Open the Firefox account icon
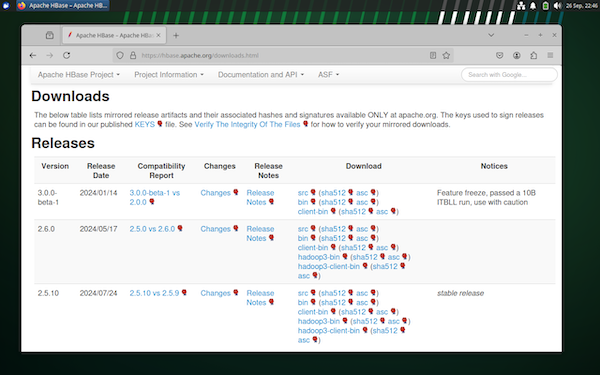 point(517,55)
